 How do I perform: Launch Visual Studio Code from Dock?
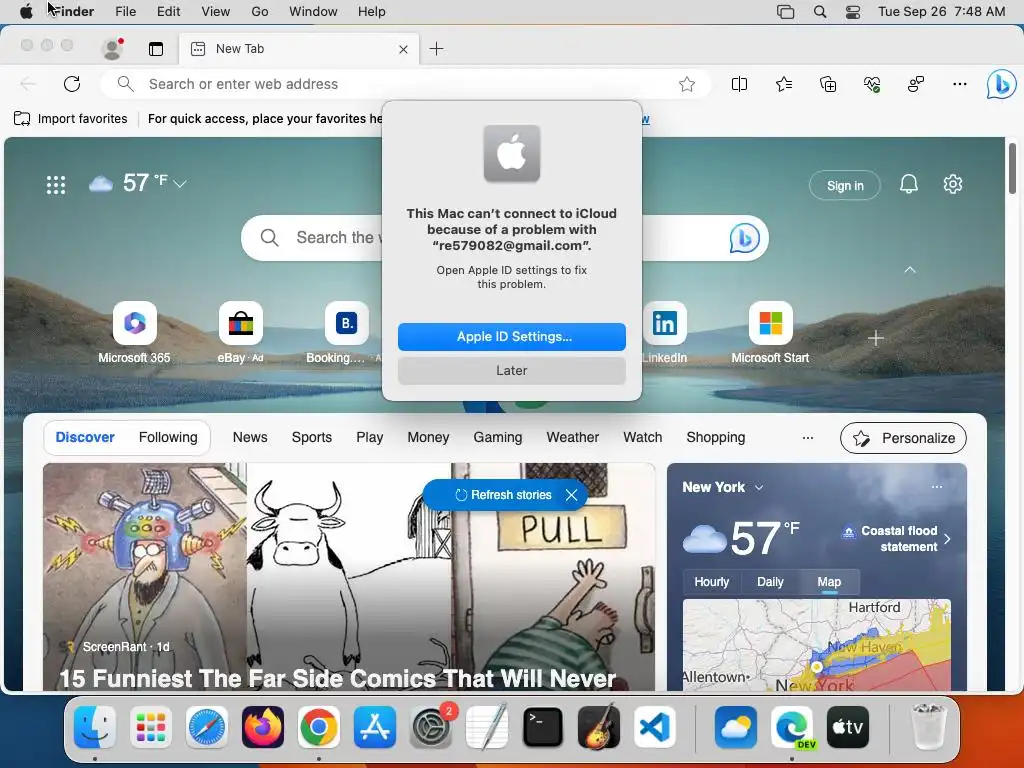654,727
